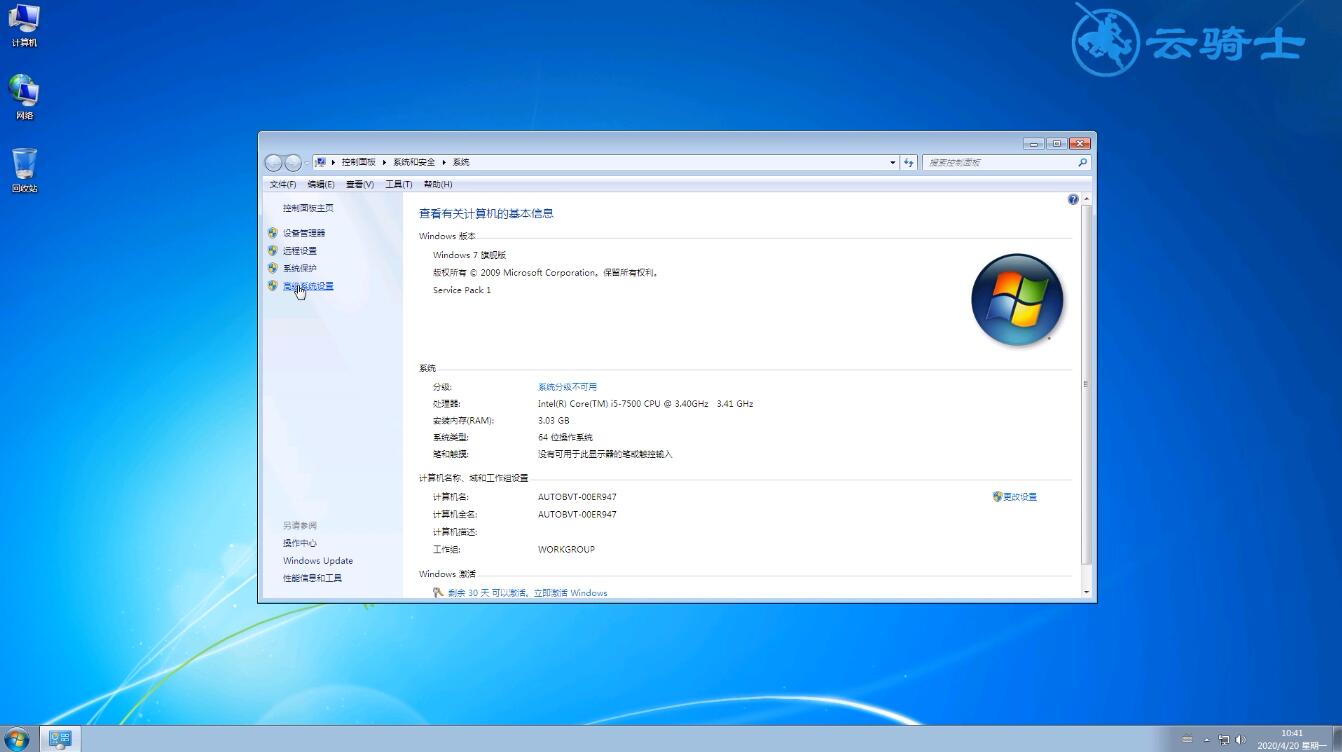Image resolution: width=1342 pixels, height=752 pixels.
Task: Click the taskbar clock showing 10:41
Action: coord(1292,740)
